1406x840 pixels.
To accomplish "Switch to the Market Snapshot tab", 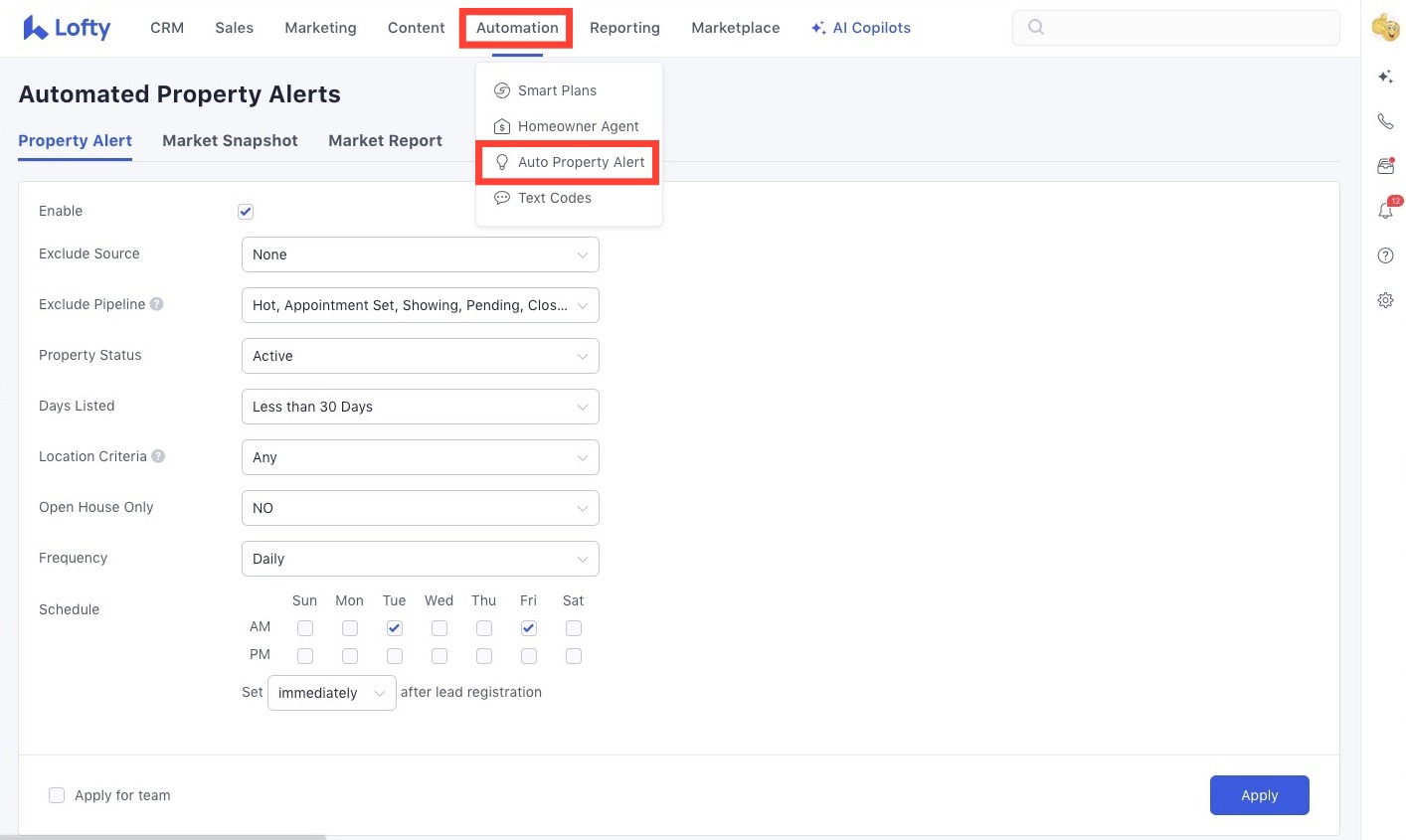I will click(230, 141).
